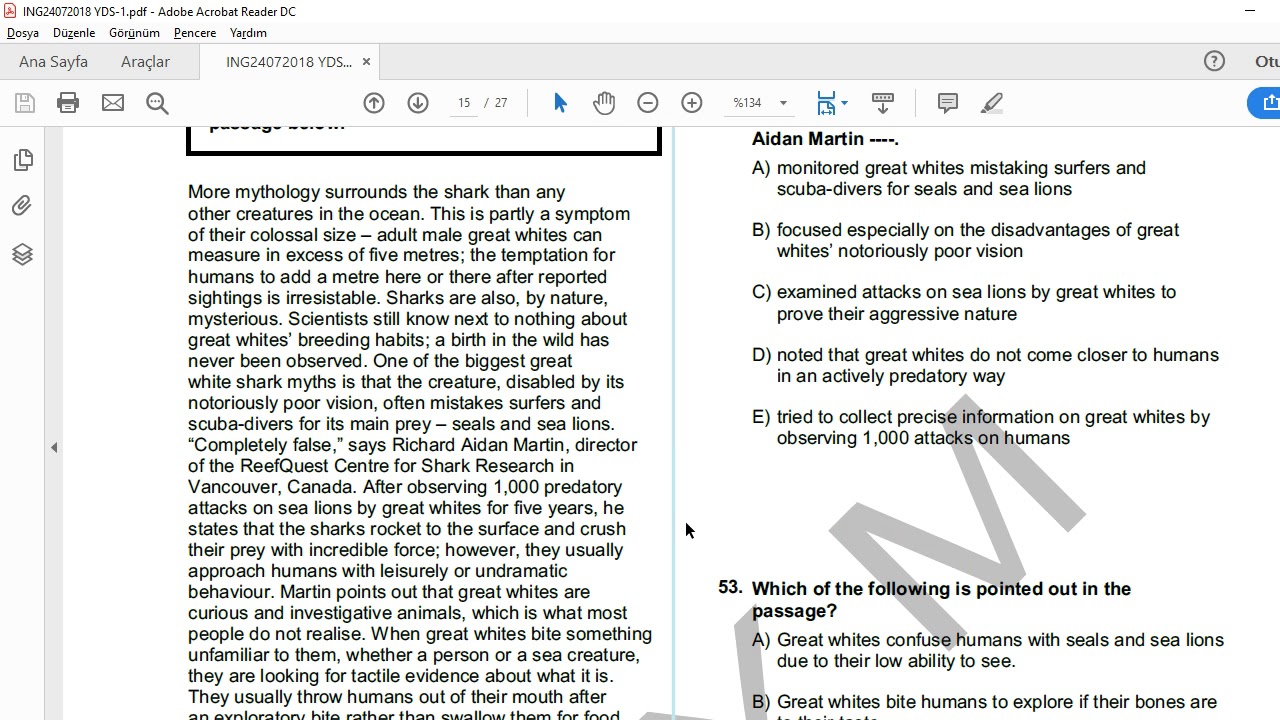Image resolution: width=1280 pixels, height=720 pixels.
Task: Open the Yardım menu
Action: (x=248, y=33)
